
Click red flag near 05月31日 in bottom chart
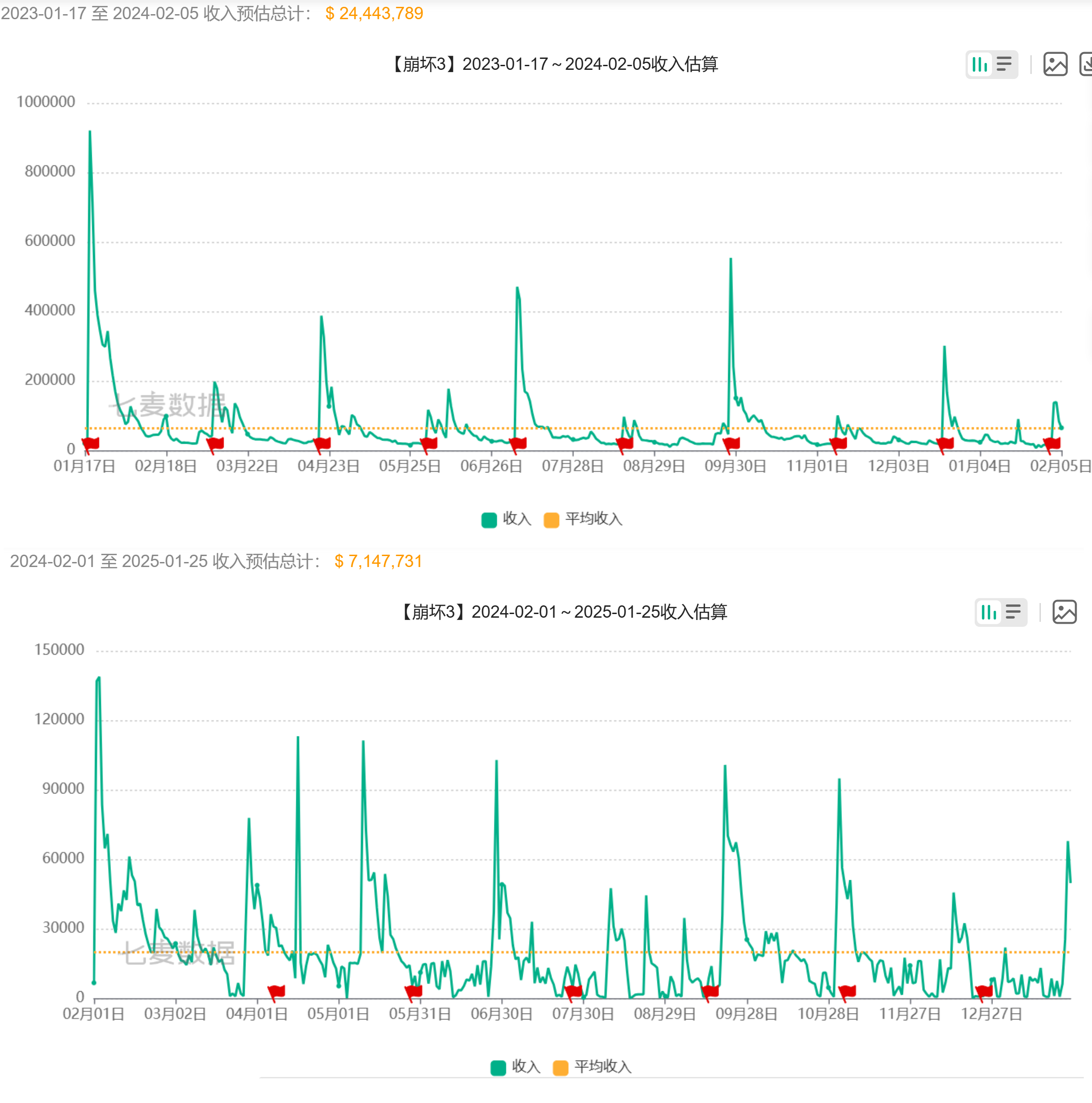(414, 991)
